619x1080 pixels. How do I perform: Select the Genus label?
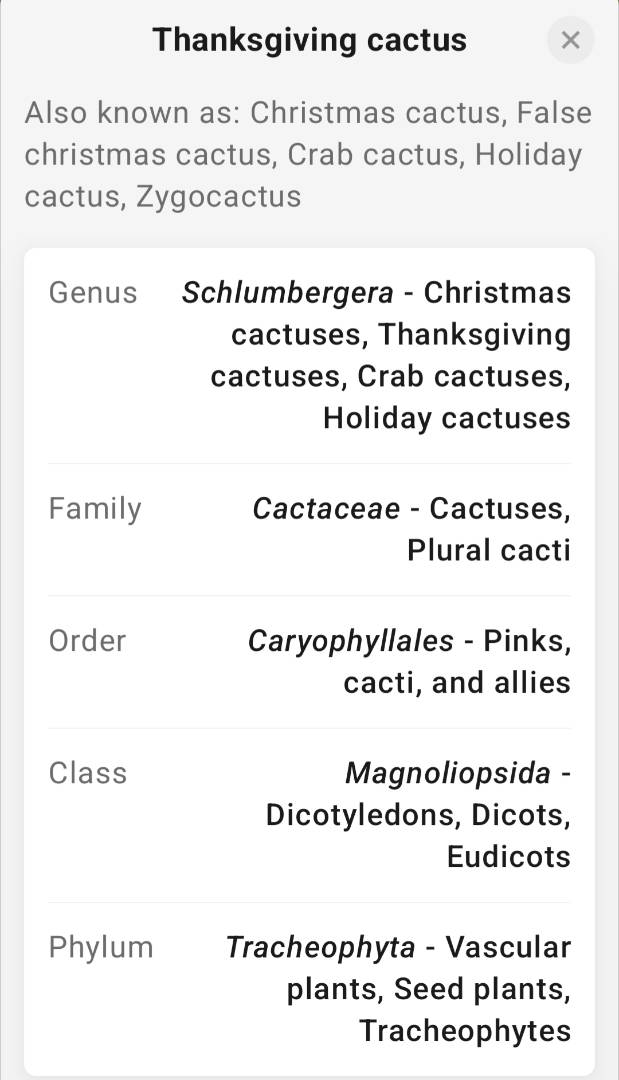(x=93, y=293)
